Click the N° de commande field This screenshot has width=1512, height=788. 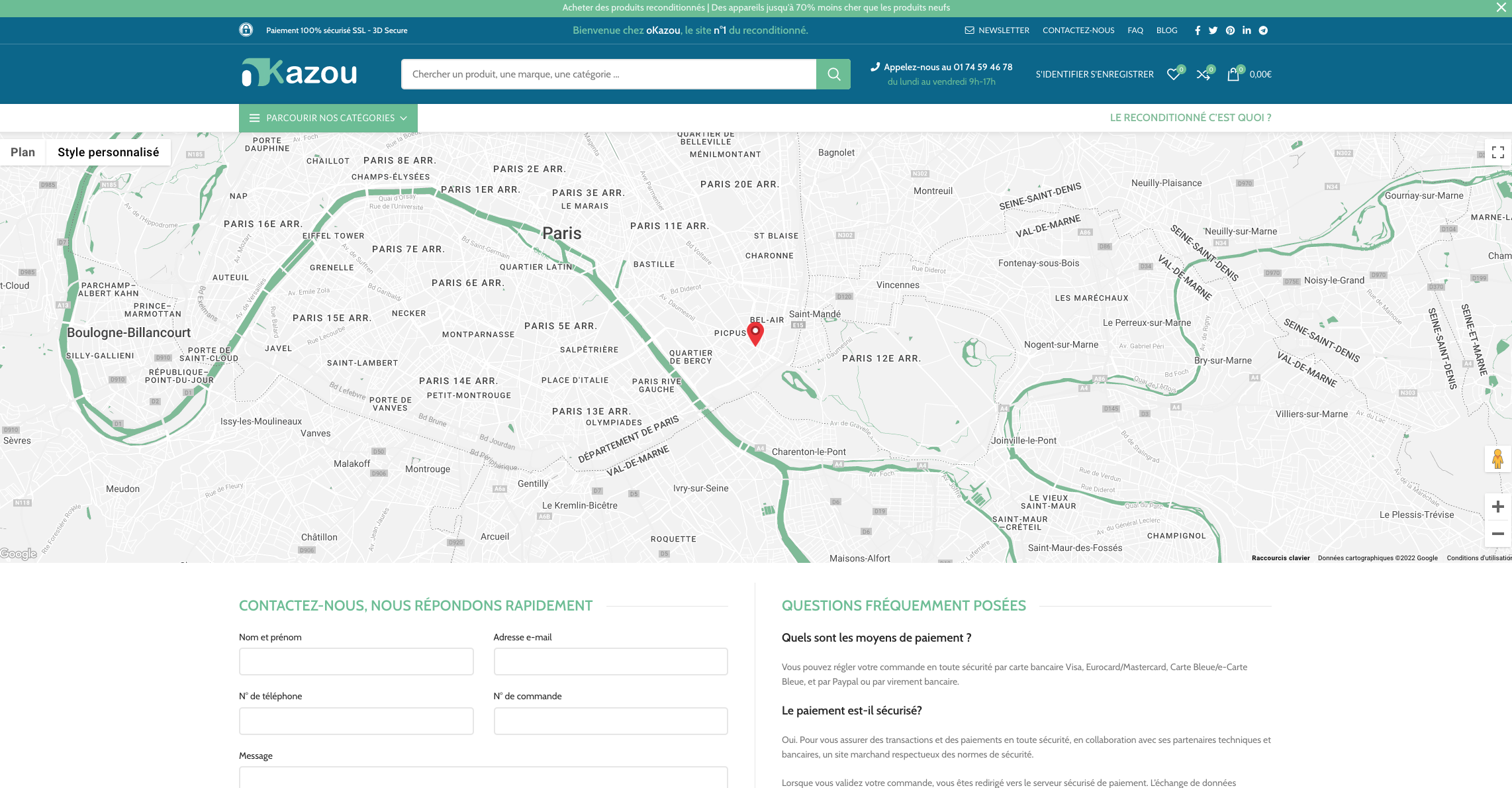point(610,721)
